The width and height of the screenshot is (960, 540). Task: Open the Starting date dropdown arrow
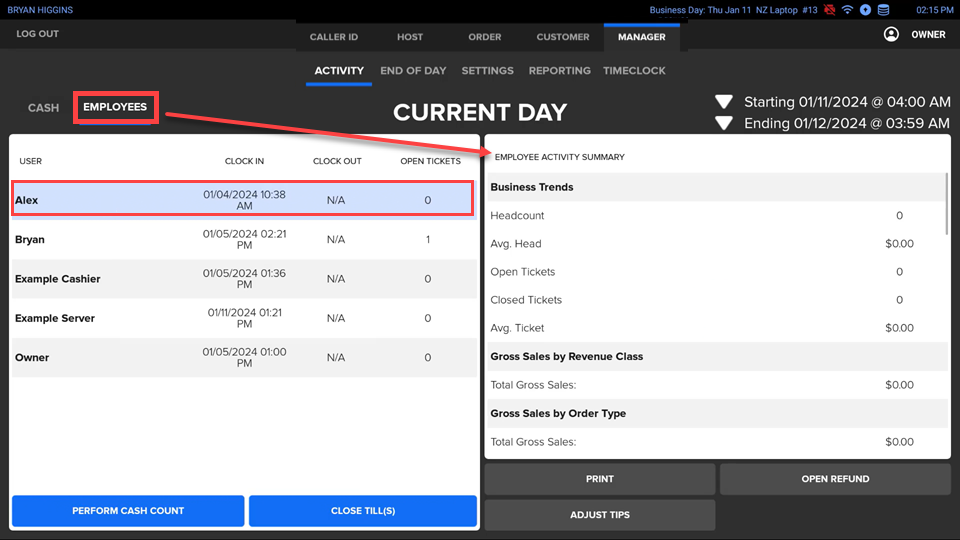pyautogui.click(x=725, y=102)
